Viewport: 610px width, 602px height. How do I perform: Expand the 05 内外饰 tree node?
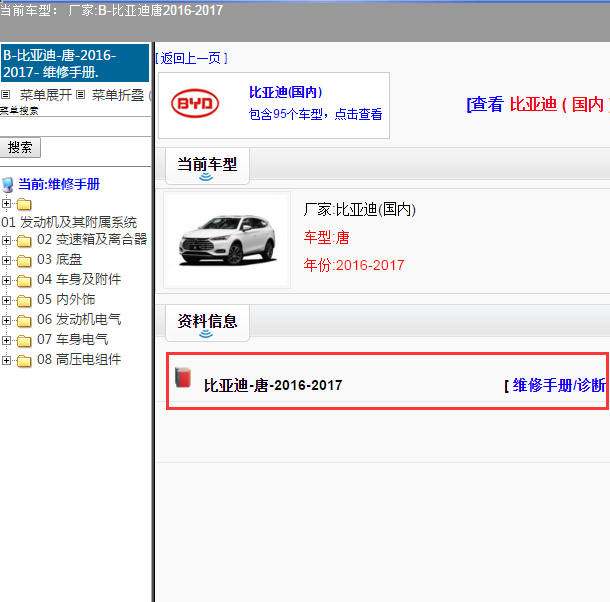coord(6,300)
